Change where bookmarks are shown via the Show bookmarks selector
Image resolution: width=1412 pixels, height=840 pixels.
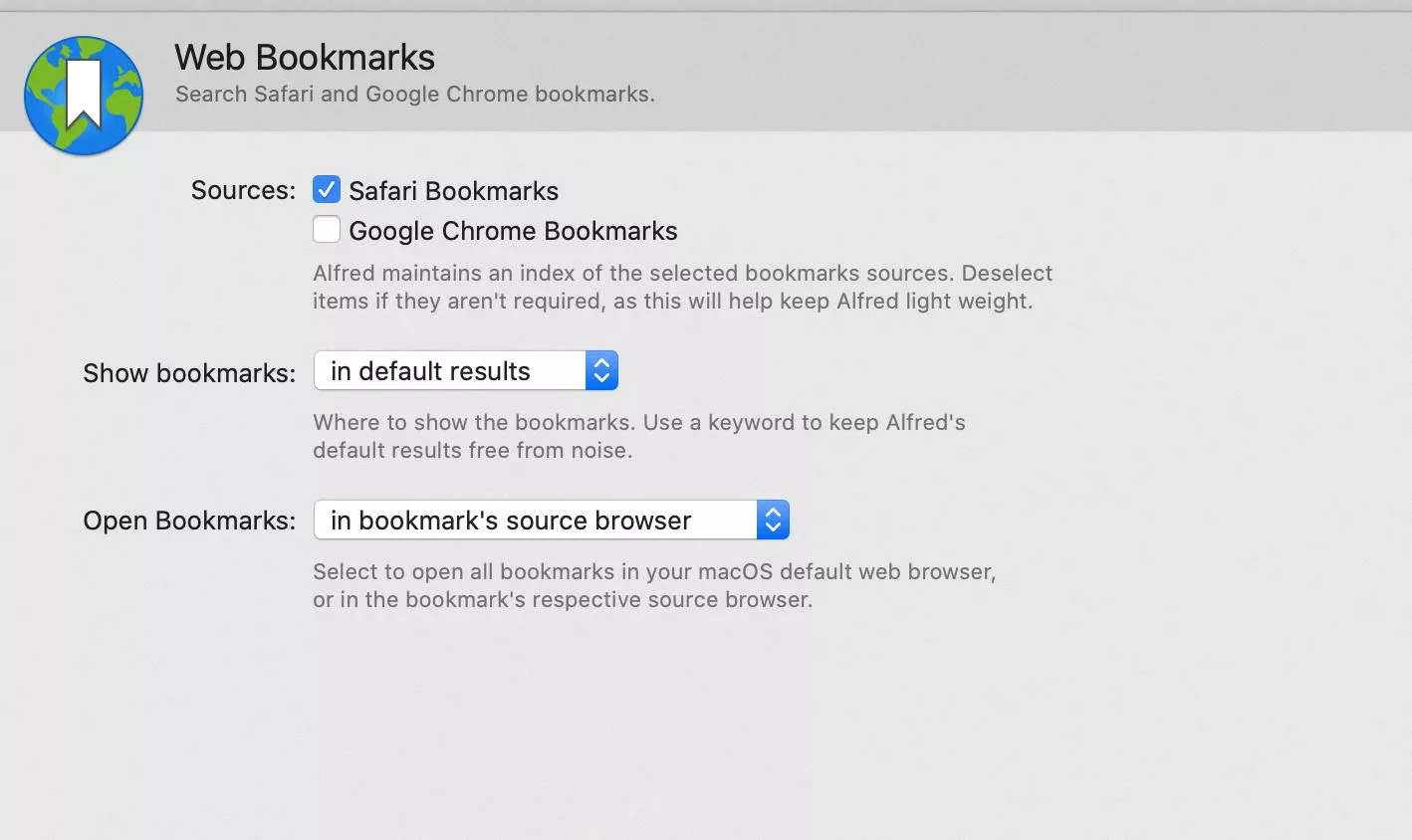click(x=465, y=369)
